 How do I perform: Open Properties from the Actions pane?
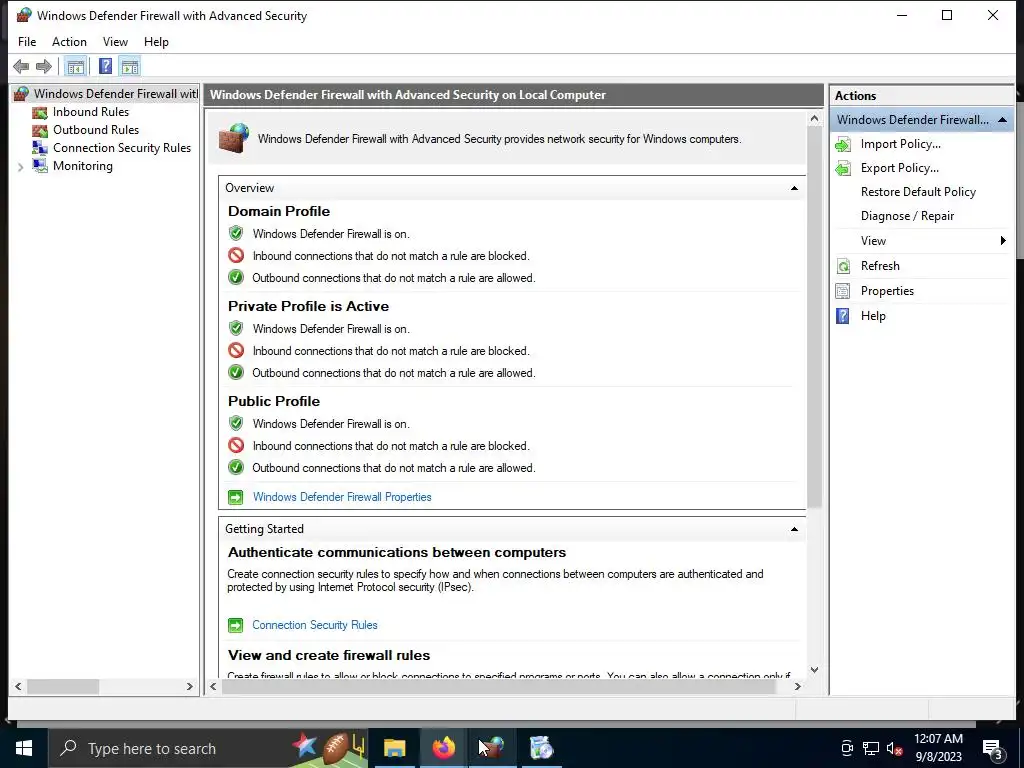pos(887,291)
